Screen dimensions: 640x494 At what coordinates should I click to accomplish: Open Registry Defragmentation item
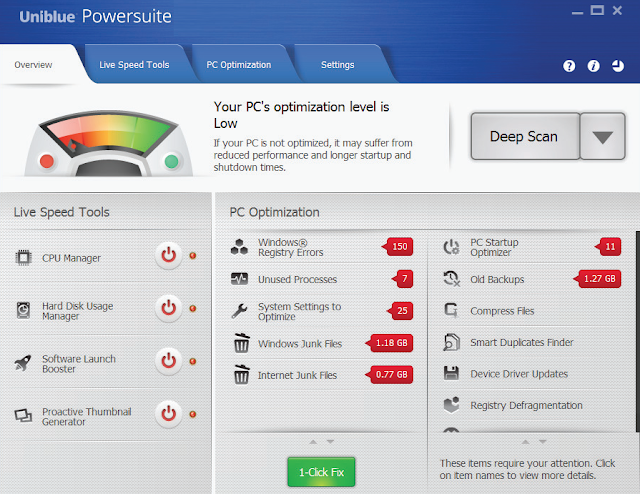tap(526, 405)
